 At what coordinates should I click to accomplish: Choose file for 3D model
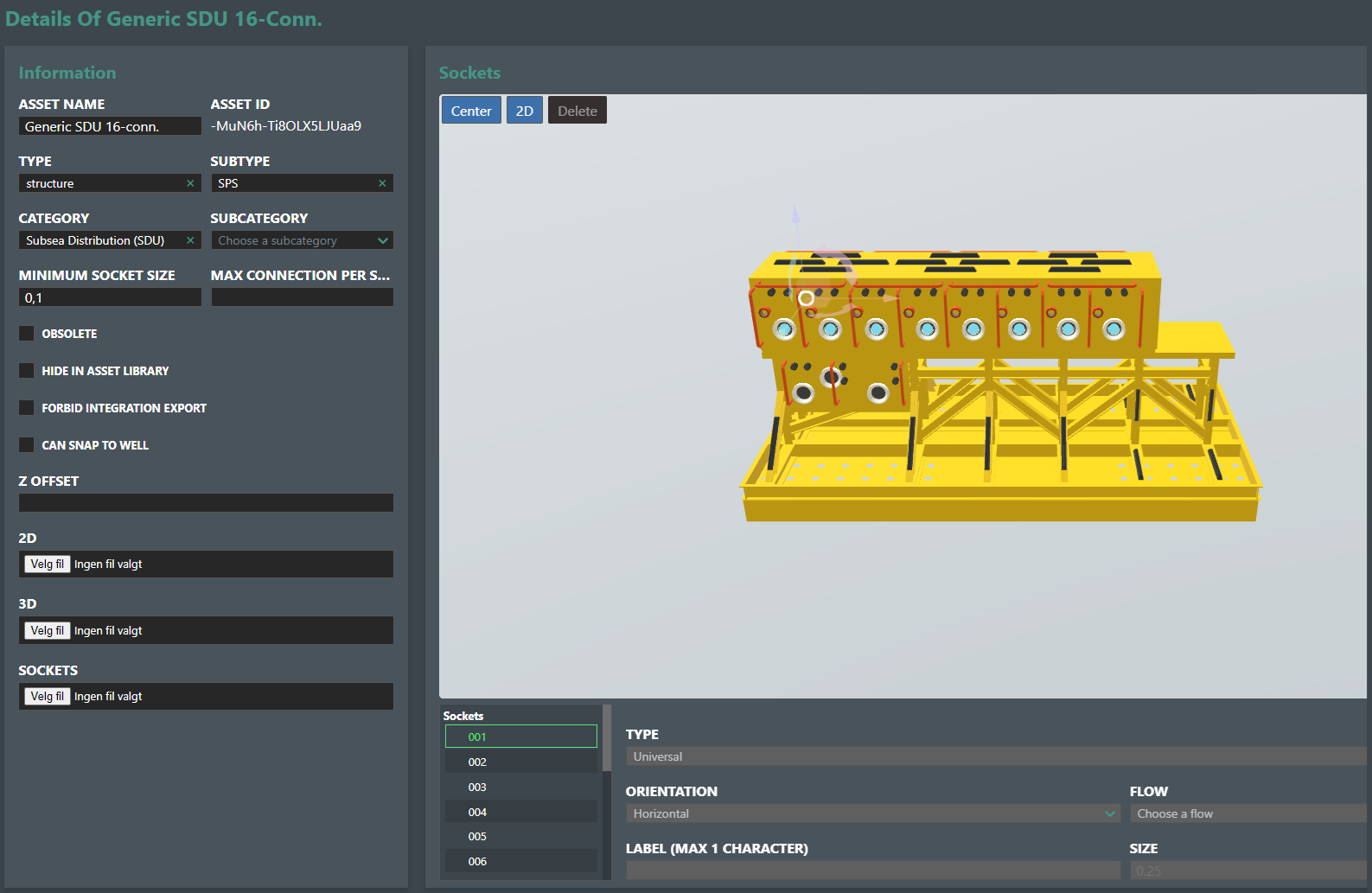point(48,630)
